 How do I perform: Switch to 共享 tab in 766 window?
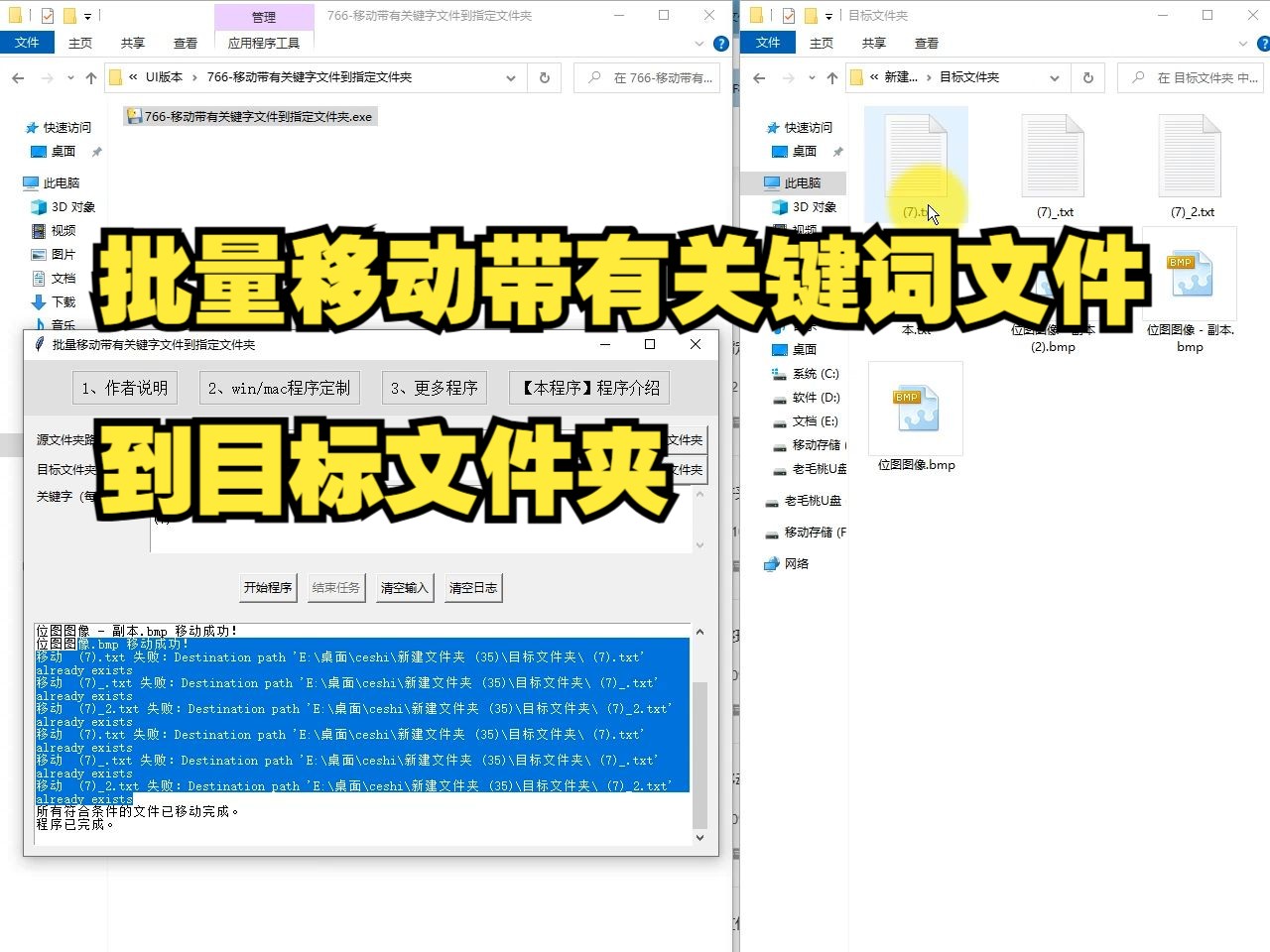133,43
